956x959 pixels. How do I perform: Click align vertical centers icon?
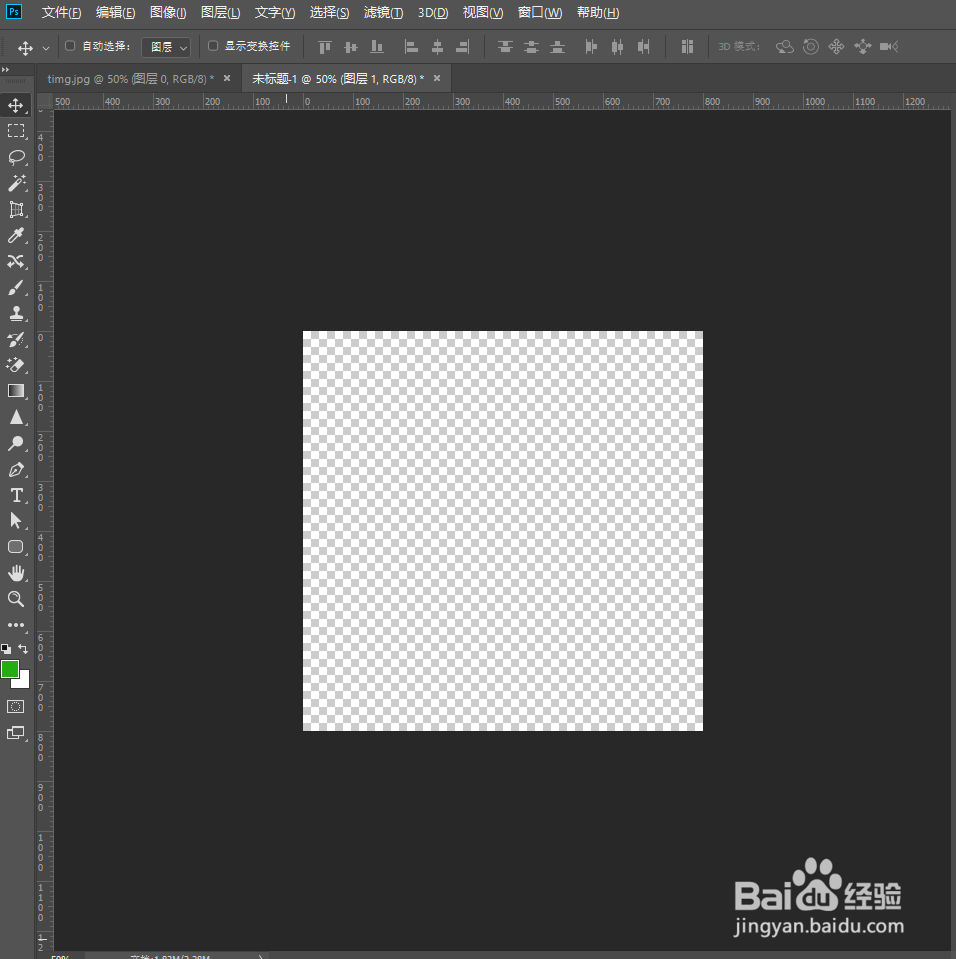[x=351, y=46]
